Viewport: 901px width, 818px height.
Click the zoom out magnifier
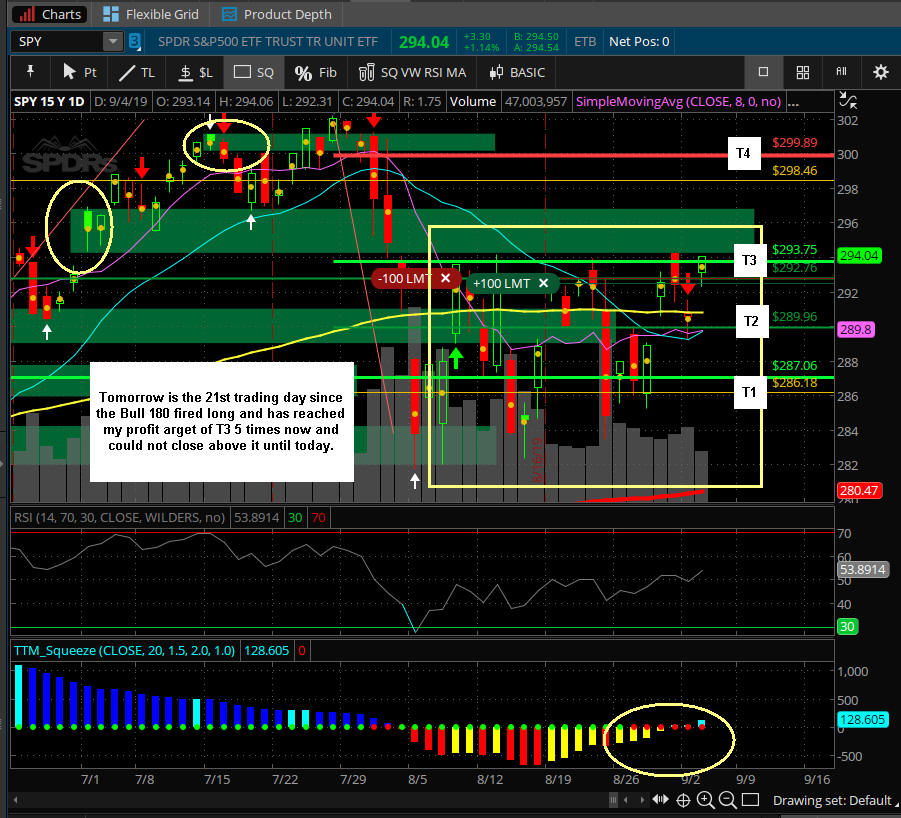727,800
